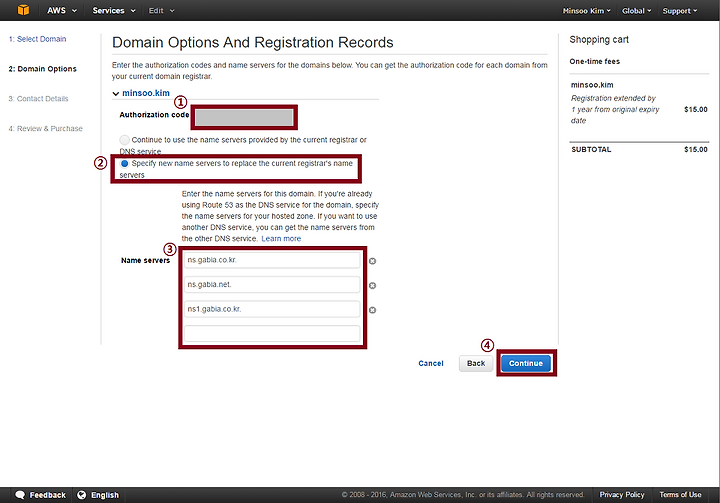This screenshot has height=503, width=720.
Task: Click the globe language icon
Action: click(82, 495)
